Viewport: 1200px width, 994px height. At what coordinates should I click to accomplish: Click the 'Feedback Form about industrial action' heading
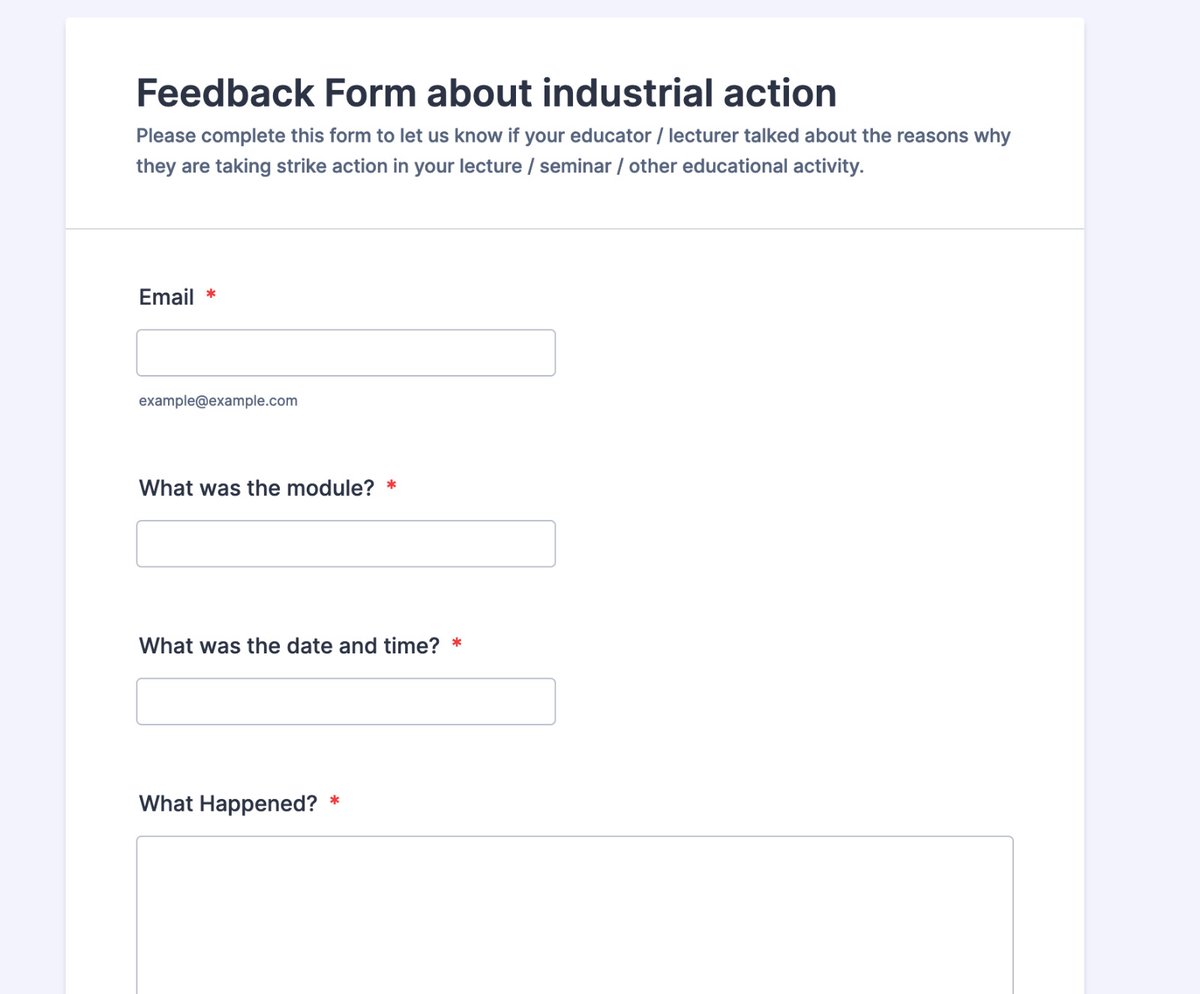(486, 93)
